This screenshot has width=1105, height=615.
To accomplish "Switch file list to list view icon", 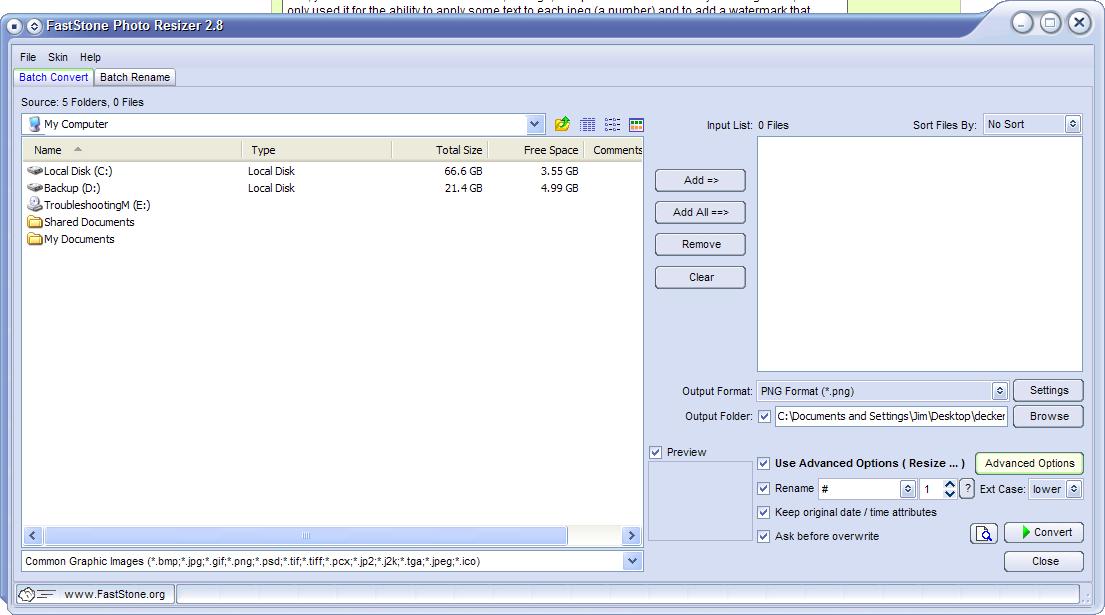I will click(612, 125).
